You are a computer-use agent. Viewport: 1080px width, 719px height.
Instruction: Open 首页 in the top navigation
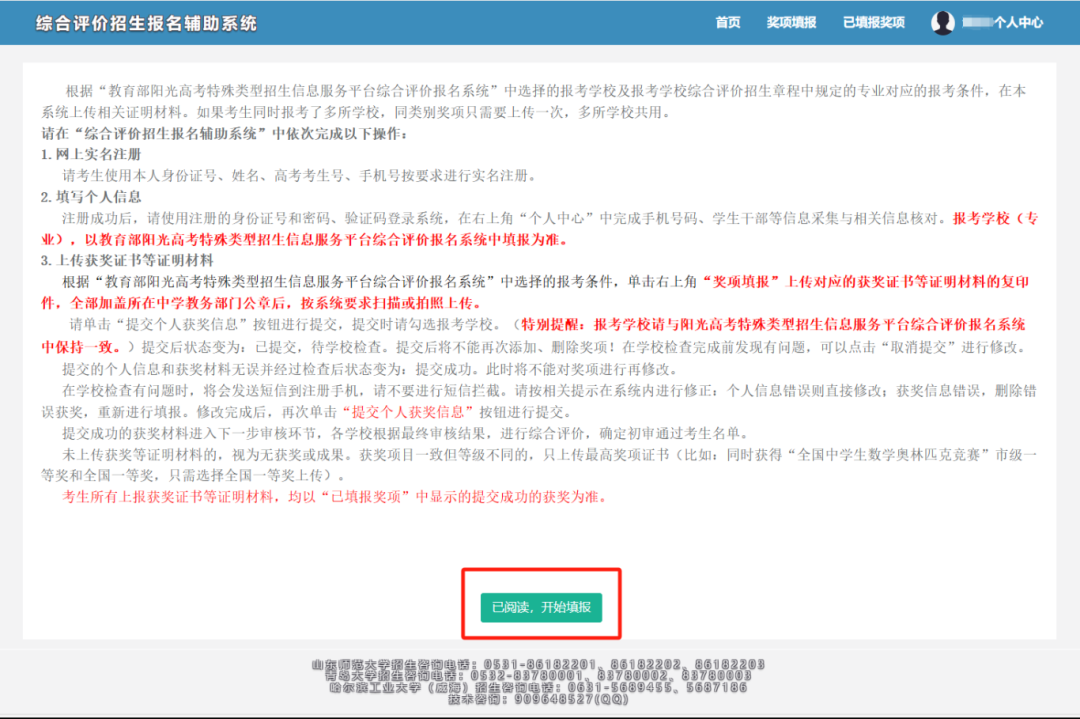[728, 23]
